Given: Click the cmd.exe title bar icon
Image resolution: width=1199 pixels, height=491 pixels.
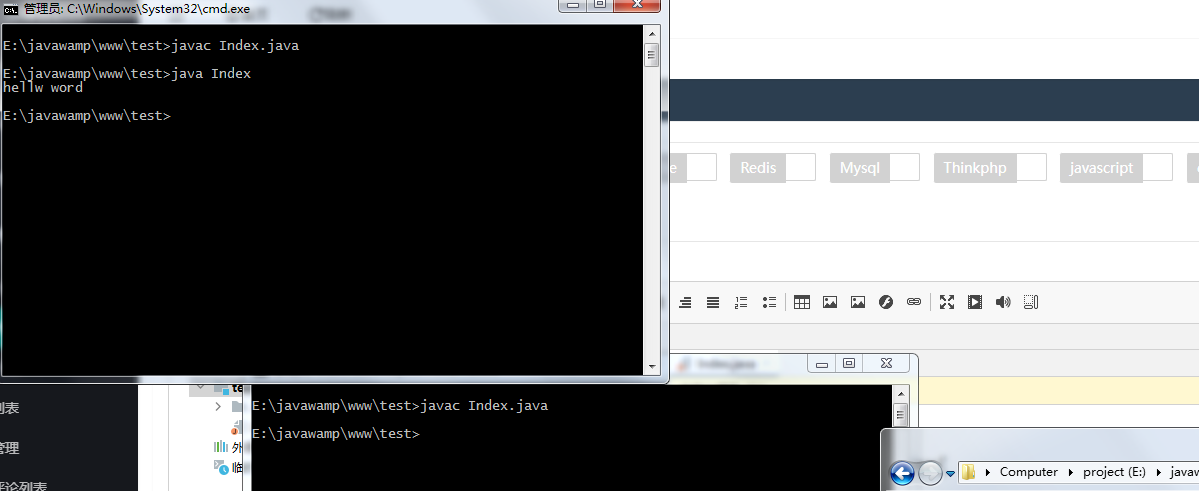Looking at the screenshot, I should [x=11, y=8].
